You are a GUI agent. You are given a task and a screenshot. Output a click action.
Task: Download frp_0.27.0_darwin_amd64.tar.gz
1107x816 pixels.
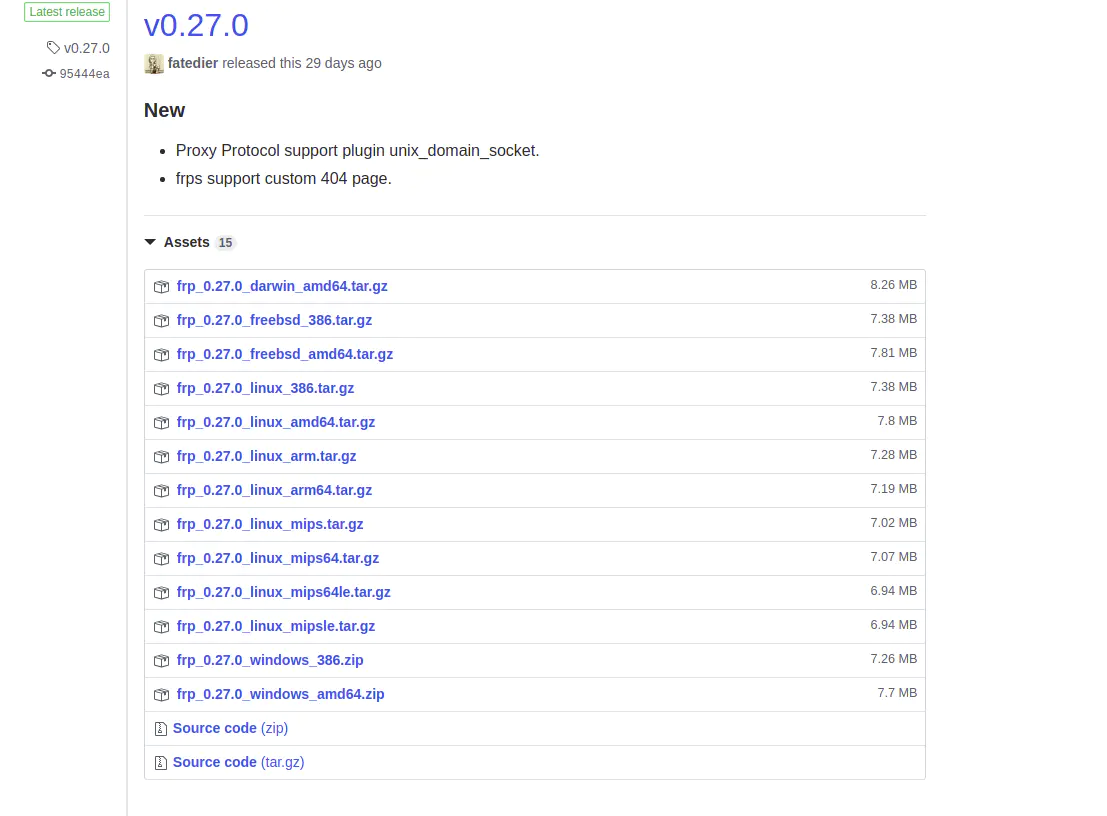282,286
